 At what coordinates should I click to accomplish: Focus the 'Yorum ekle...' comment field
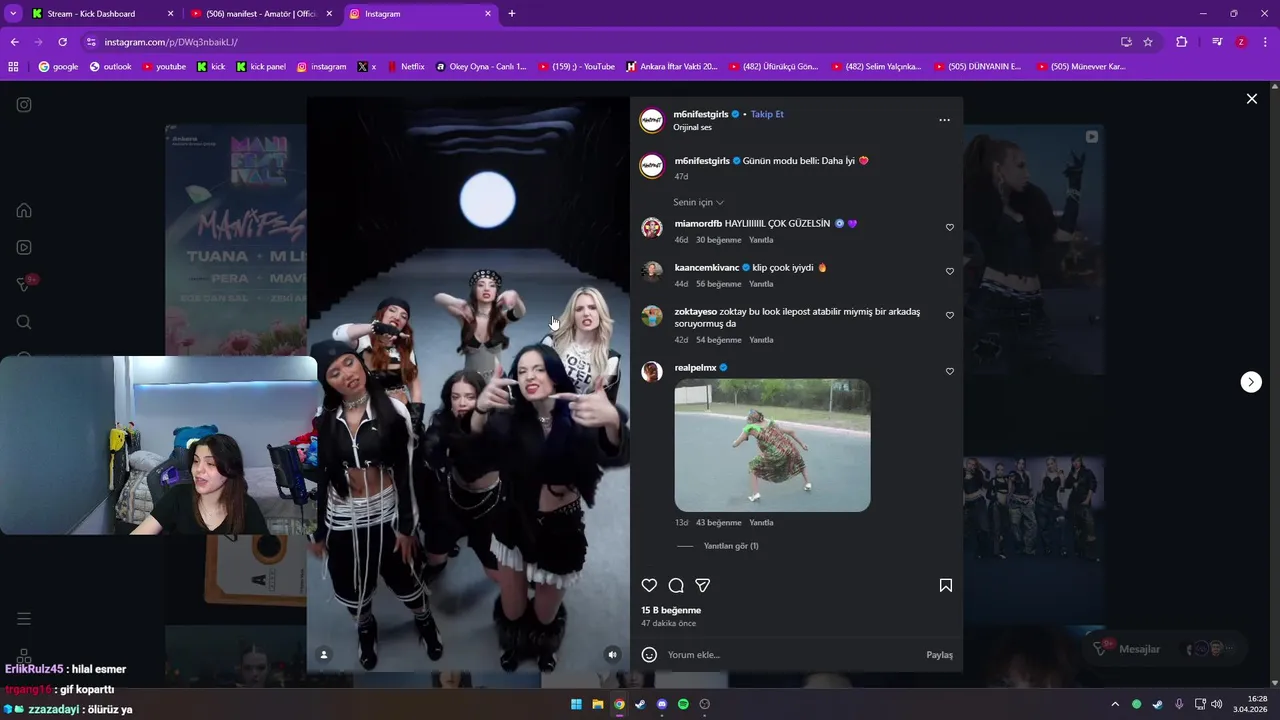pos(790,655)
